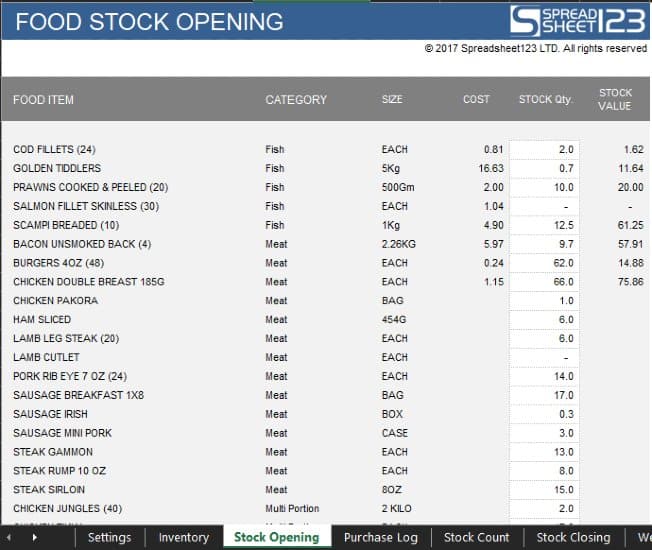The height and width of the screenshot is (550, 652).
Task: Click the PRAWNS COOKED & PEELED (20) name
Action: coord(91,187)
